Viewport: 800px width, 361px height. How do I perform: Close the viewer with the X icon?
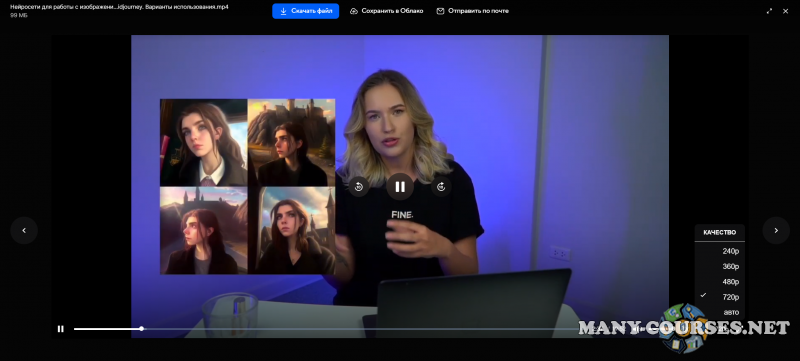coord(785,11)
